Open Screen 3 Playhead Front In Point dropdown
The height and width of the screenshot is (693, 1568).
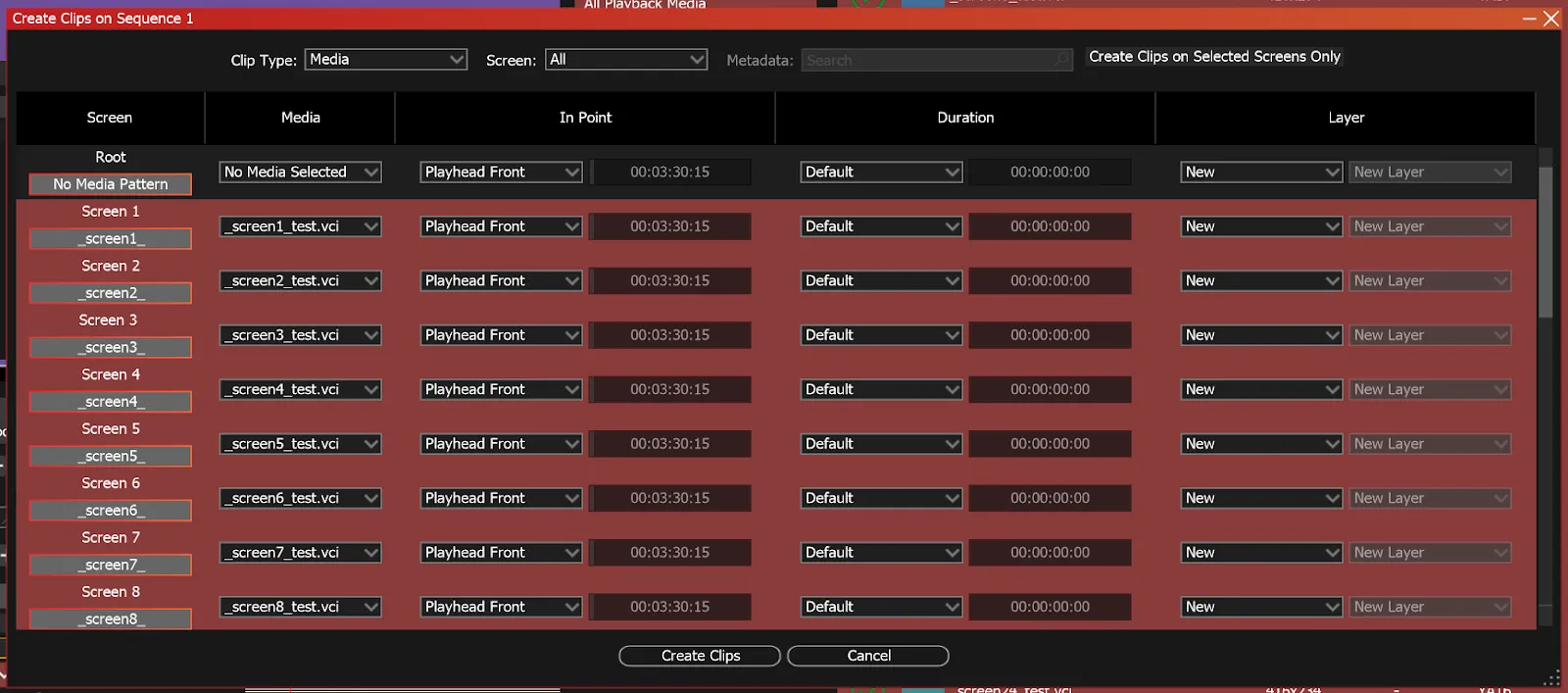tap(501, 335)
